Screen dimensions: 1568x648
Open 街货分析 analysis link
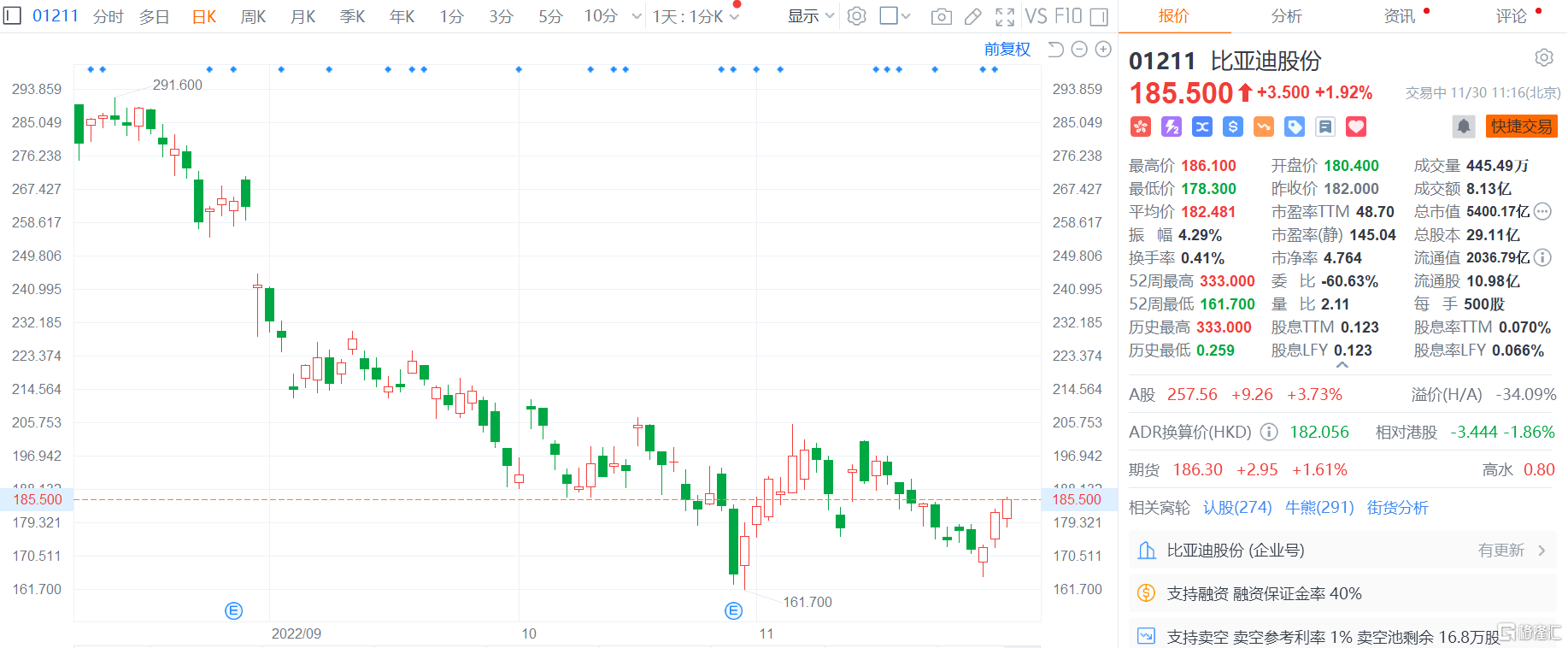coord(1397,508)
